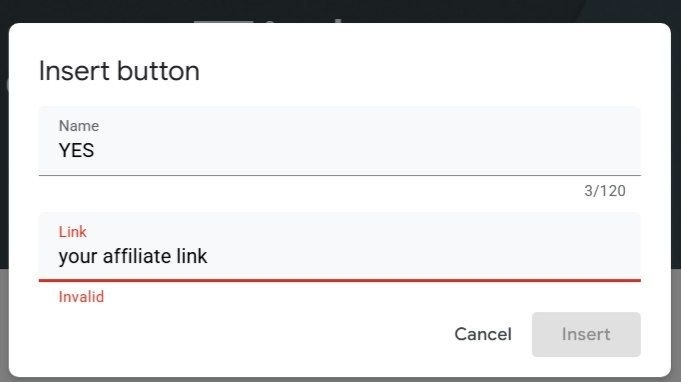Click empty space right of 'your affiliate link'
Screen dimensions: 681x382
[421, 256]
